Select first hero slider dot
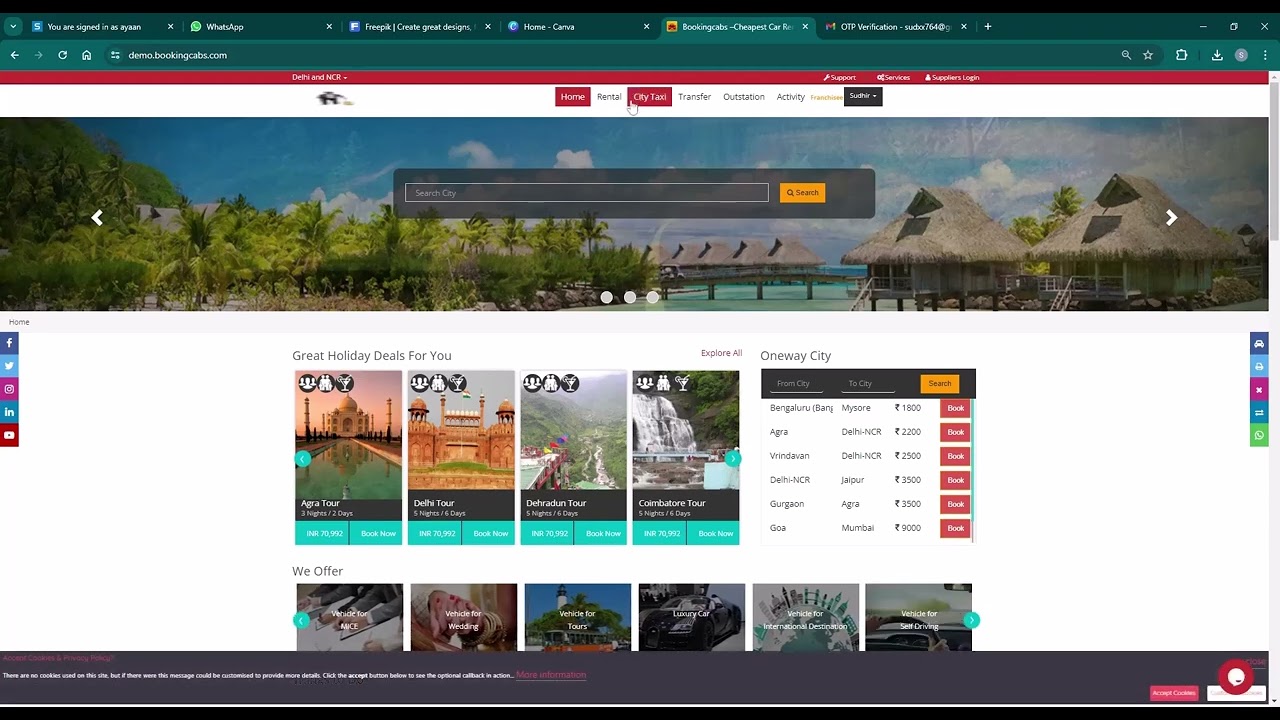The image size is (1280, 720). click(606, 297)
